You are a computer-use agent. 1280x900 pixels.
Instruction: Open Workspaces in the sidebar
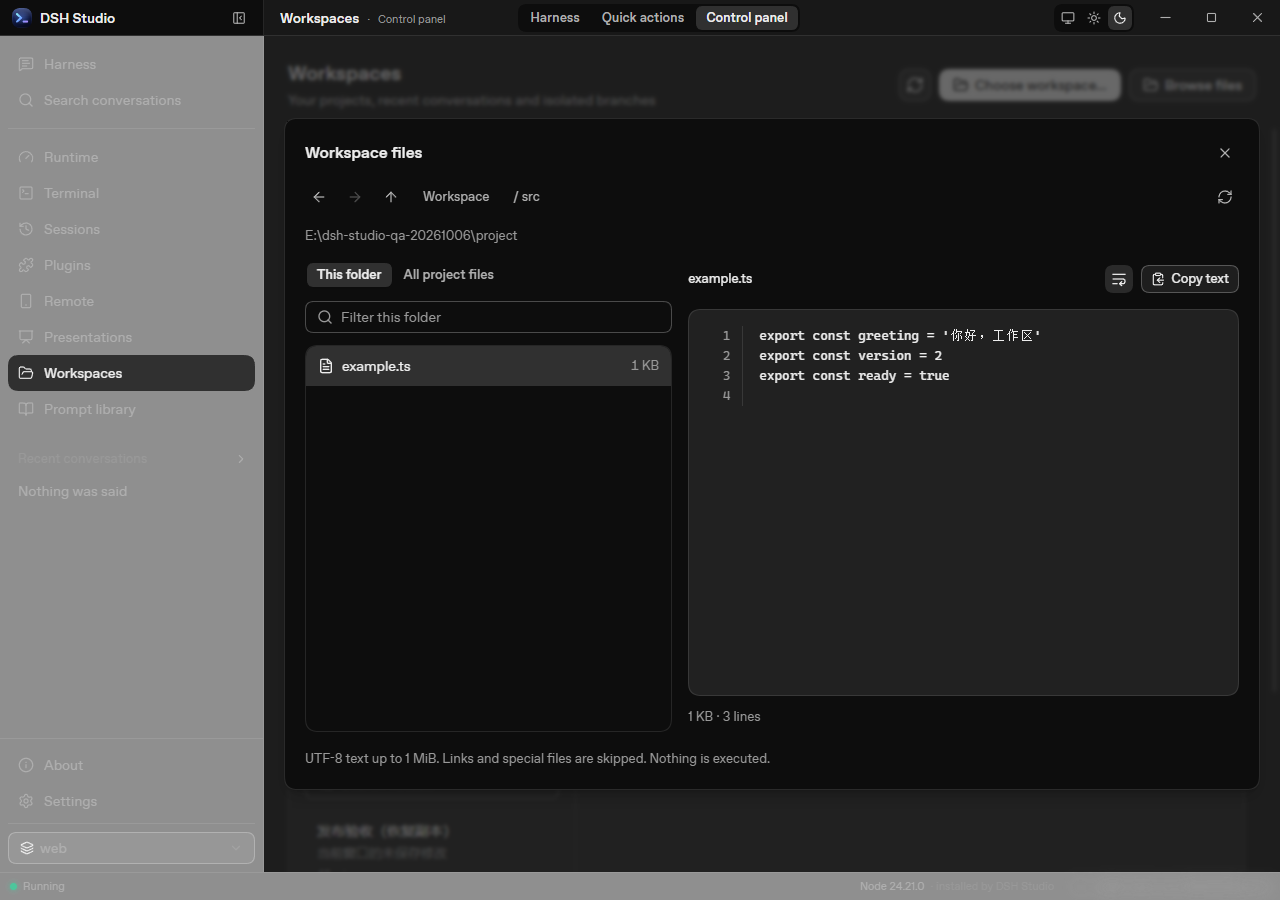tap(131, 373)
